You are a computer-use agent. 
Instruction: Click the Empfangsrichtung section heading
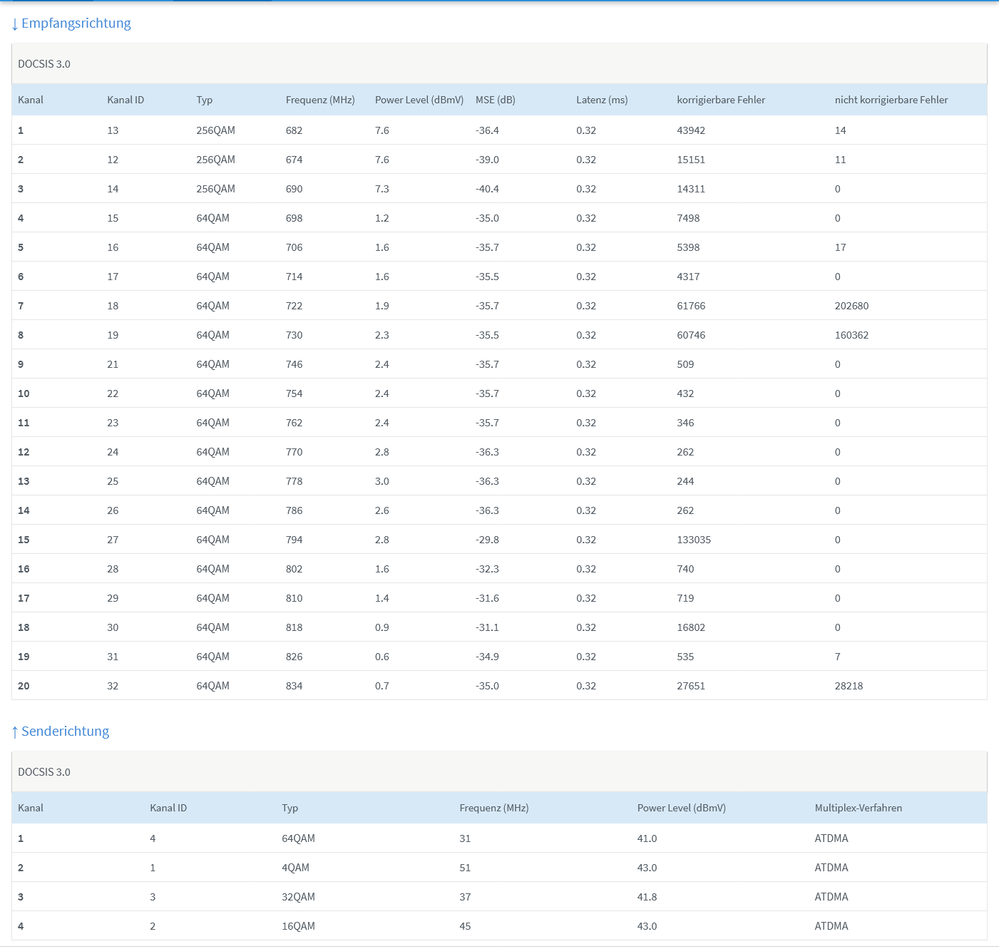click(76, 24)
